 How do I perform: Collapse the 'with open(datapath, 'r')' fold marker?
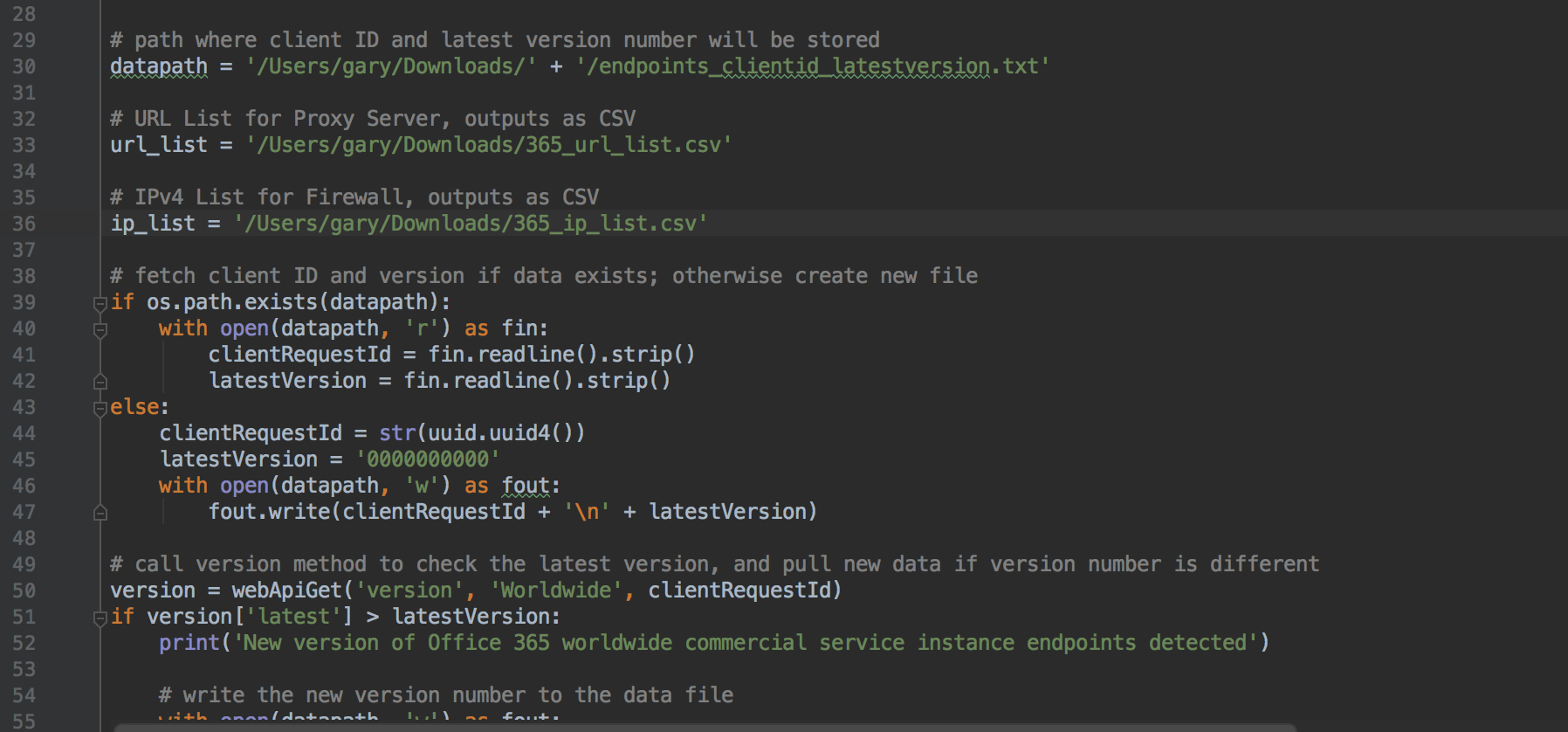[100, 329]
